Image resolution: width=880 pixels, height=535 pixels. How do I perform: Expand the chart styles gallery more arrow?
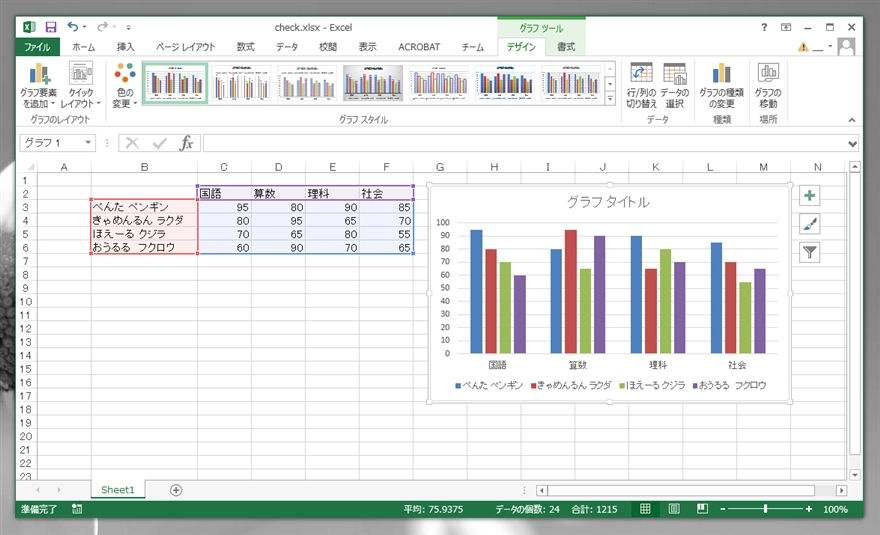[610, 98]
